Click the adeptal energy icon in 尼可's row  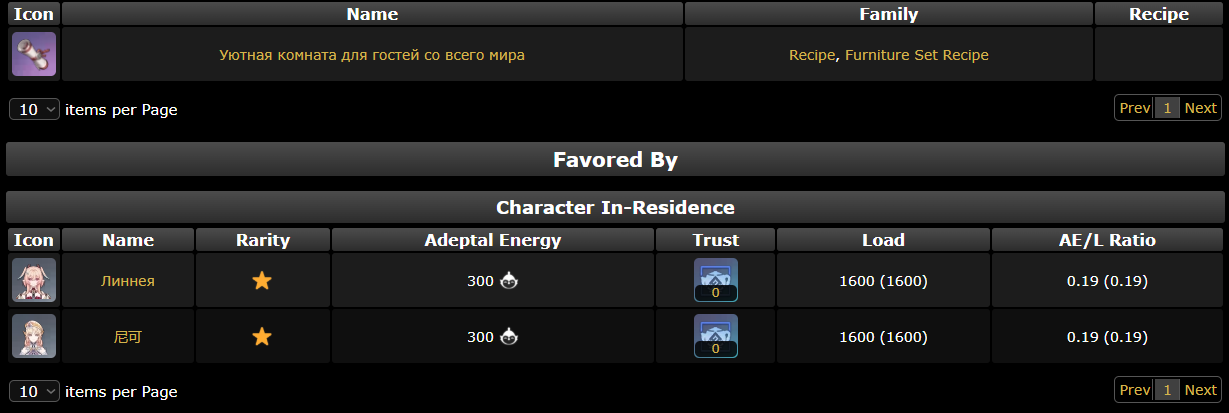(x=509, y=337)
